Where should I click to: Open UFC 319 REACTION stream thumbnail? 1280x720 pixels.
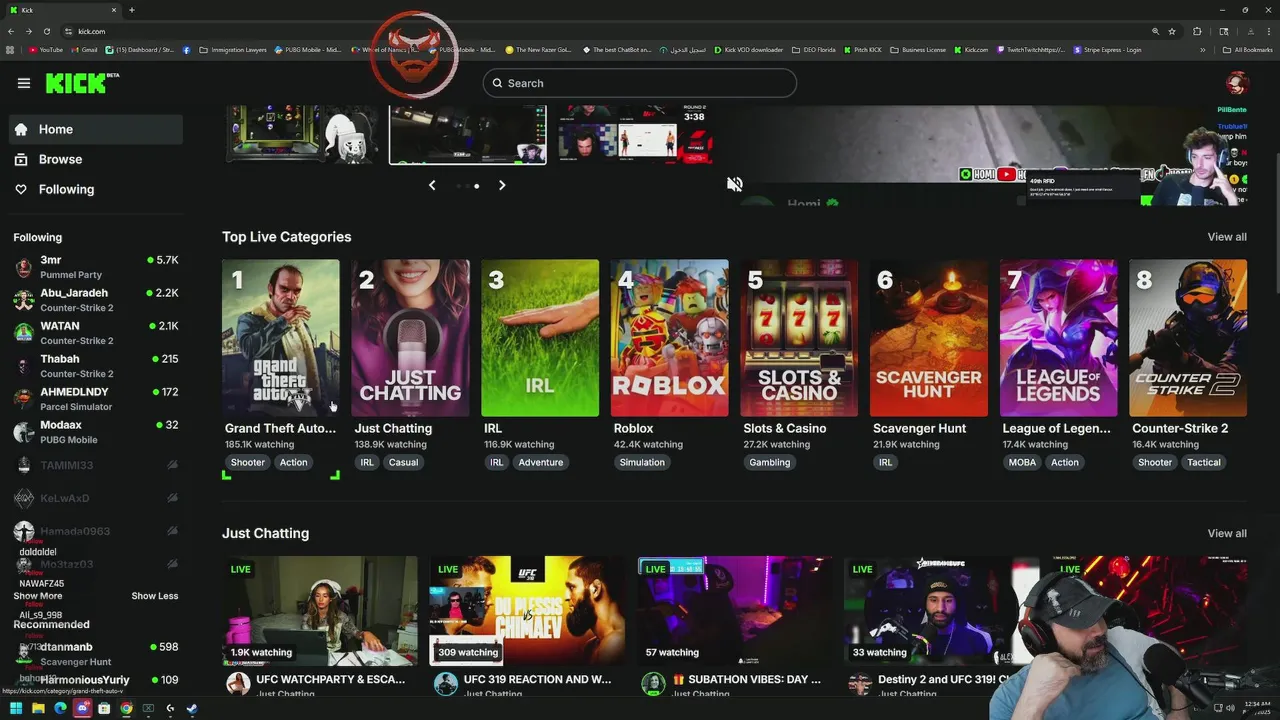[x=527, y=611]
